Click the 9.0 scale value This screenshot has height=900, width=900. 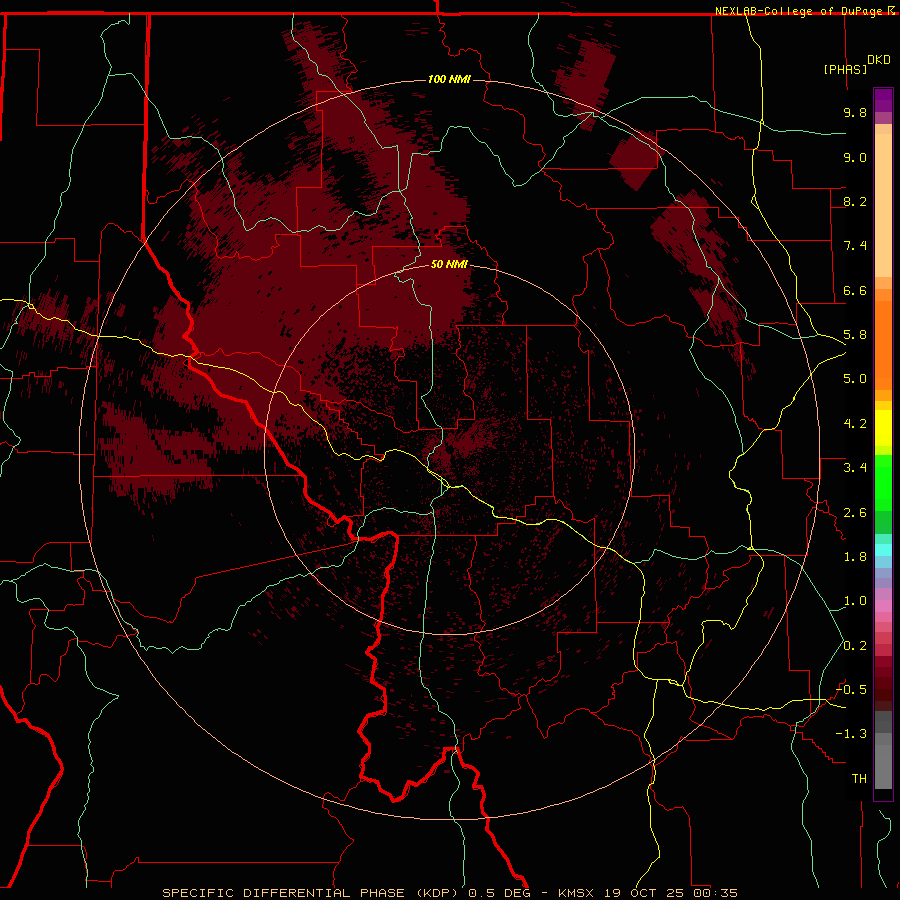[x=855, y=157]
